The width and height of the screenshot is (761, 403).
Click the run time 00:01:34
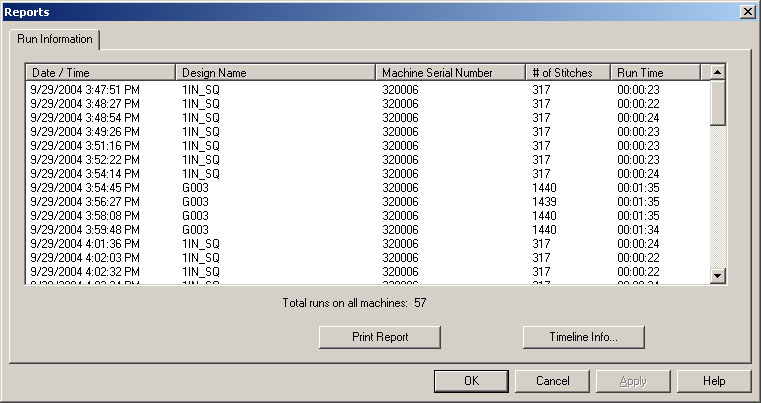(638, 230)
